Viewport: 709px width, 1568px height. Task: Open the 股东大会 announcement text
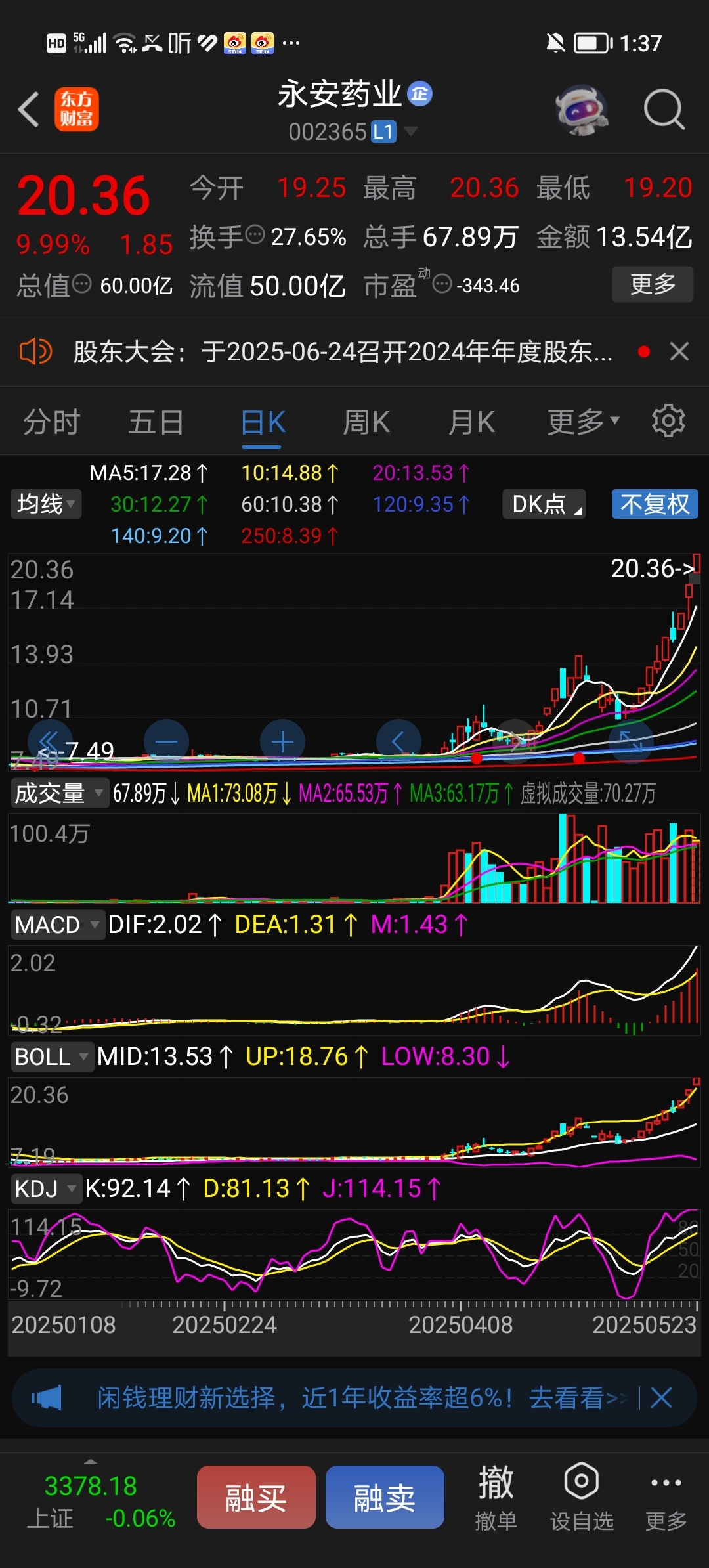343,352
